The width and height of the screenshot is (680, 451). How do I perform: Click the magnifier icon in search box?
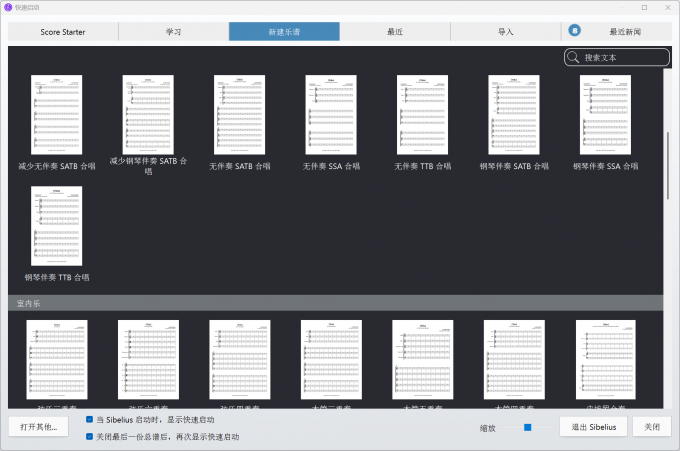pos(573,57)
